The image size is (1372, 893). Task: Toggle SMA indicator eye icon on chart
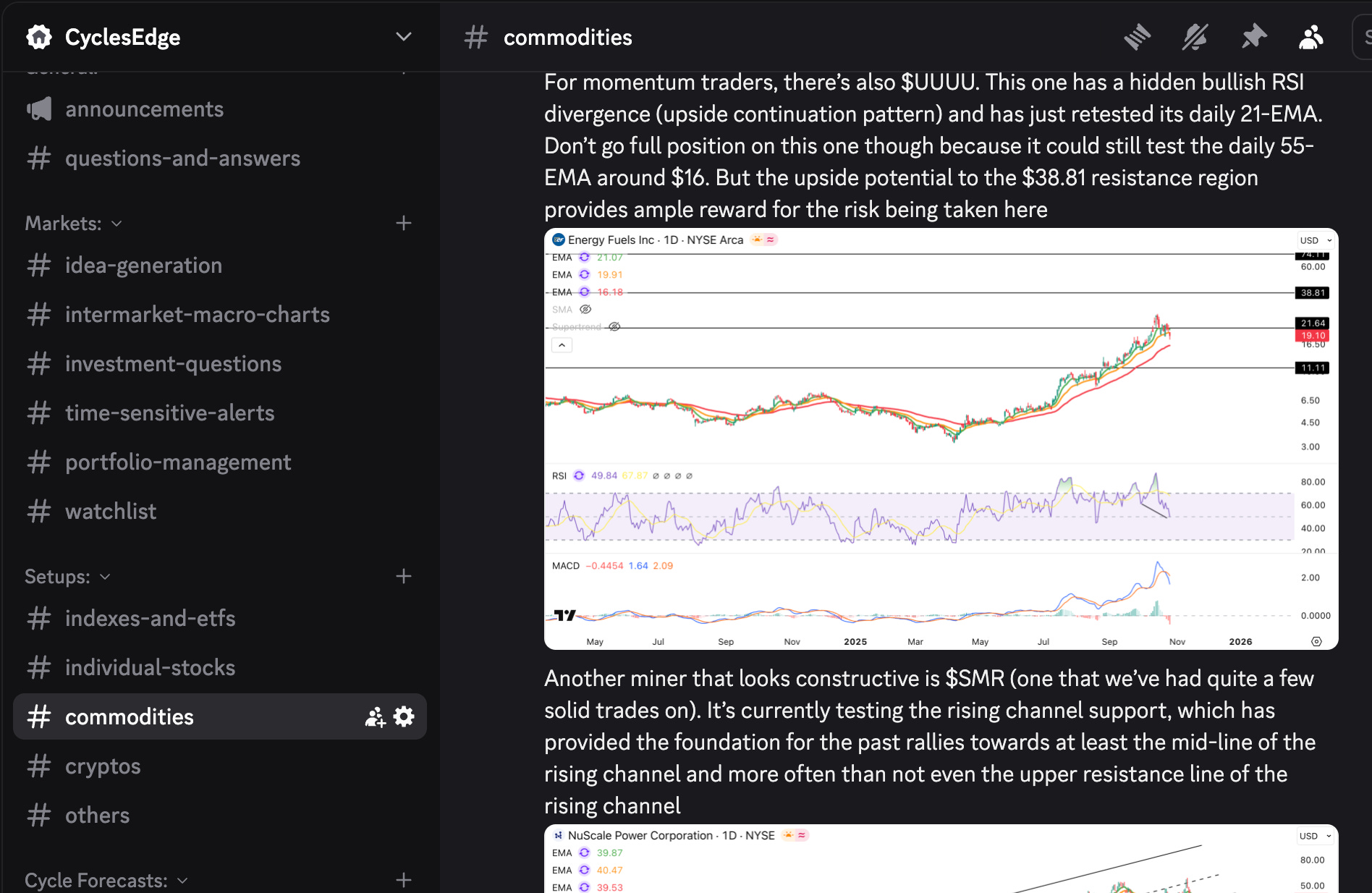(x=586, y=309)
